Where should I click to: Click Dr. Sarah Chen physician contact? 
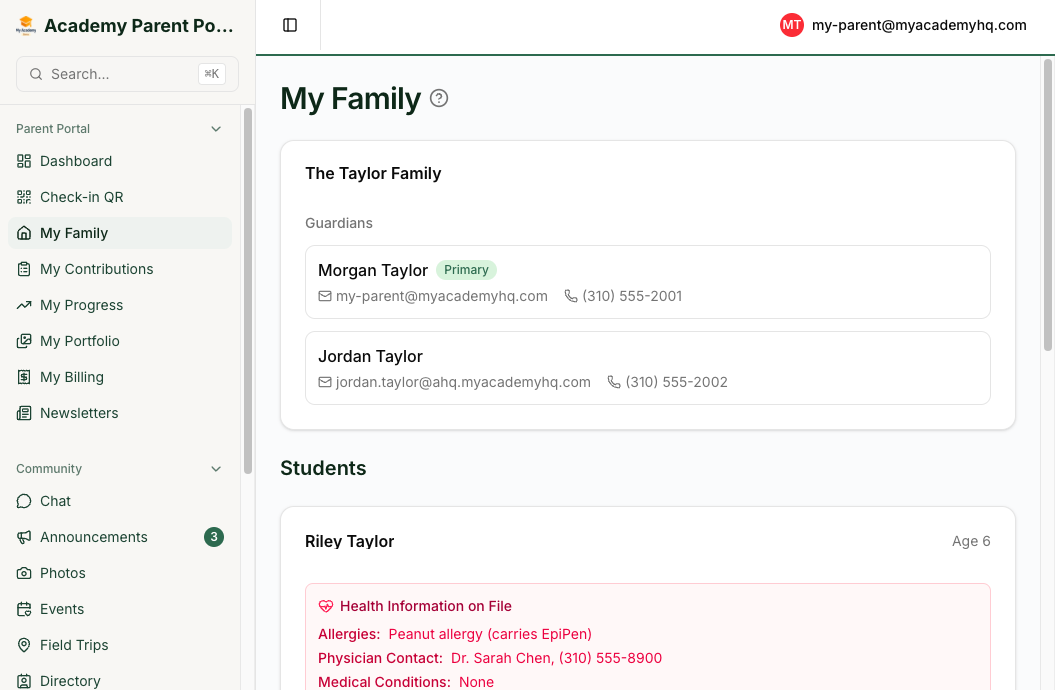556,658
